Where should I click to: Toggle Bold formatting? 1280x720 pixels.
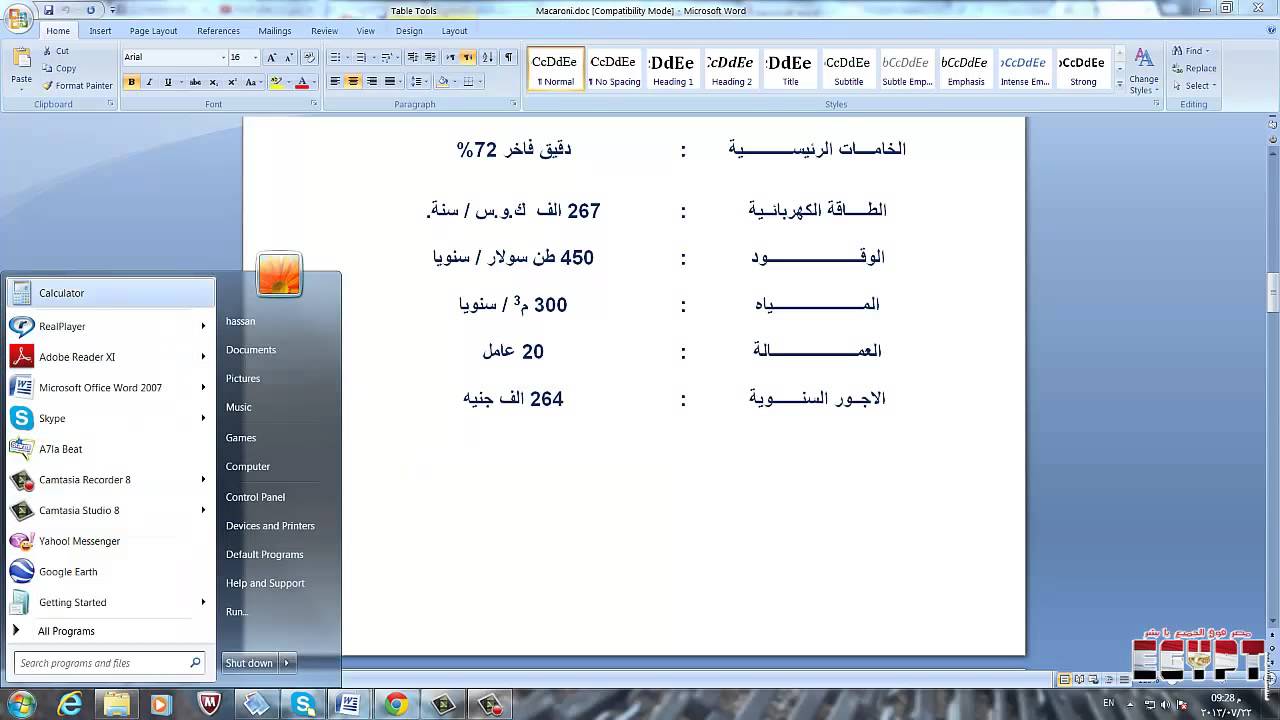point(131,82)
